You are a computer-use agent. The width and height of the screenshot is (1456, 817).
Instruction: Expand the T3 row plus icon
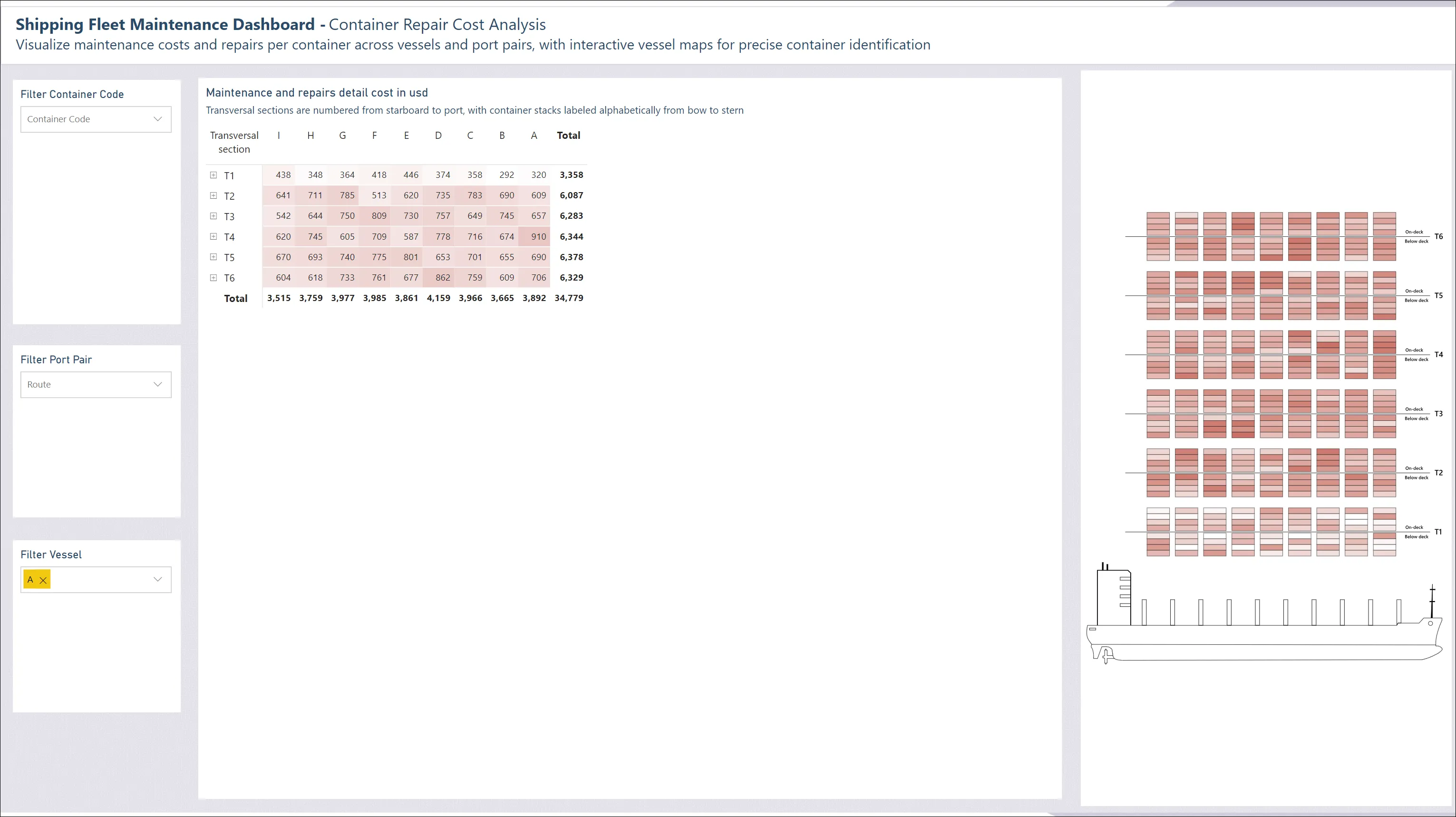214,216
